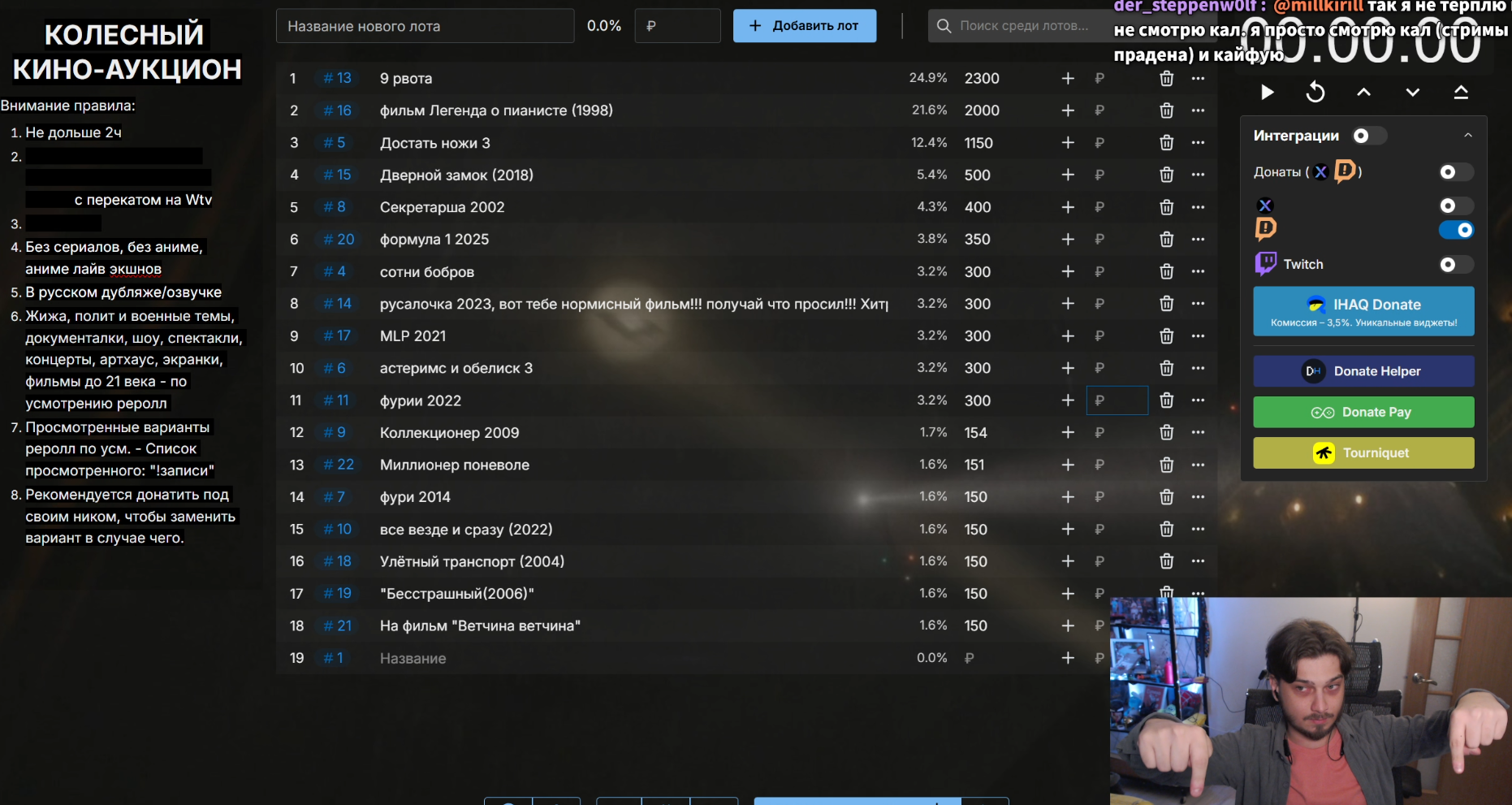Click the green "Donate Pay" button
Viewport: 1512px width, 805px height.
tap(1363, 412)
